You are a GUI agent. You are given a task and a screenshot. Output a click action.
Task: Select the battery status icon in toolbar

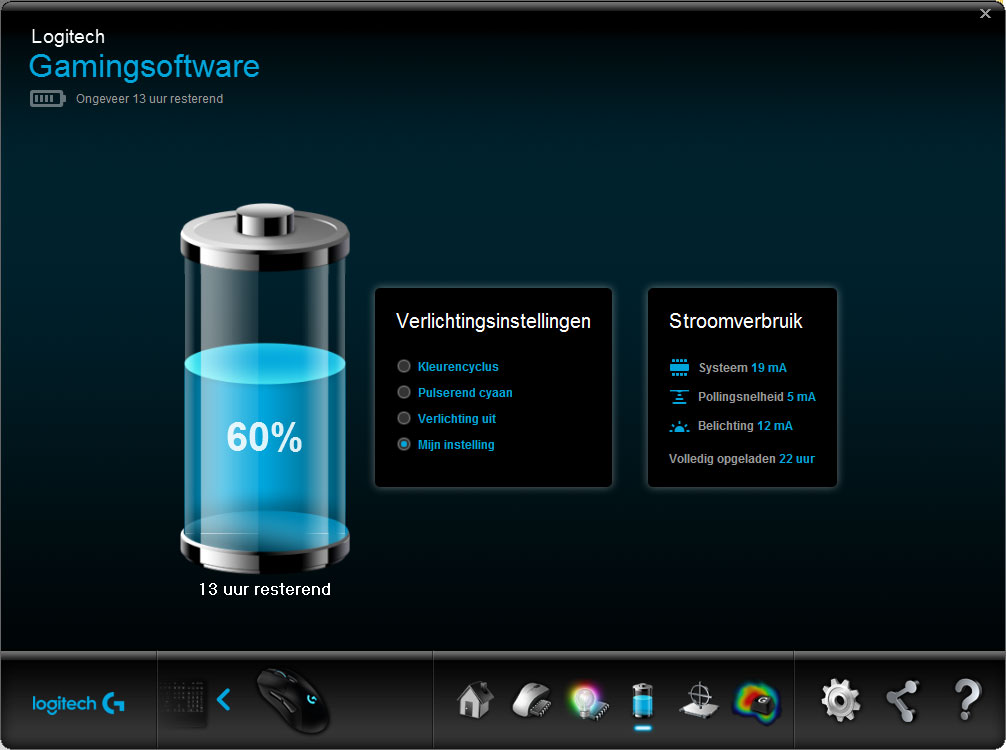click(642, 701)
